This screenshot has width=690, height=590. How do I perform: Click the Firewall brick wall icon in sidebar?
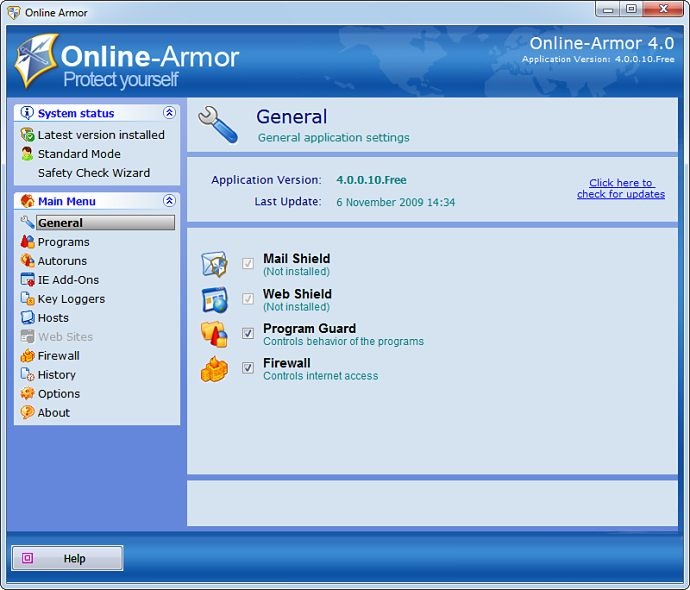coord(27,356)
